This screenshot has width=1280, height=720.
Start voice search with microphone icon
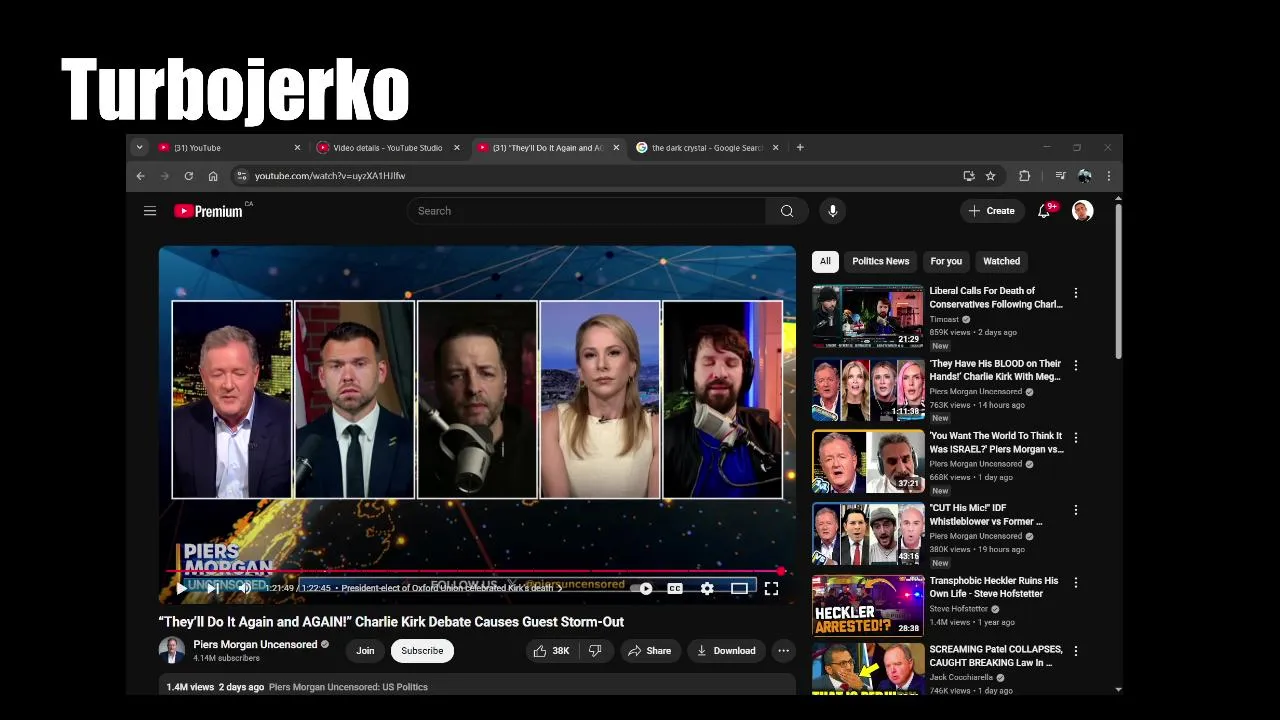click(x=832, y=211)
